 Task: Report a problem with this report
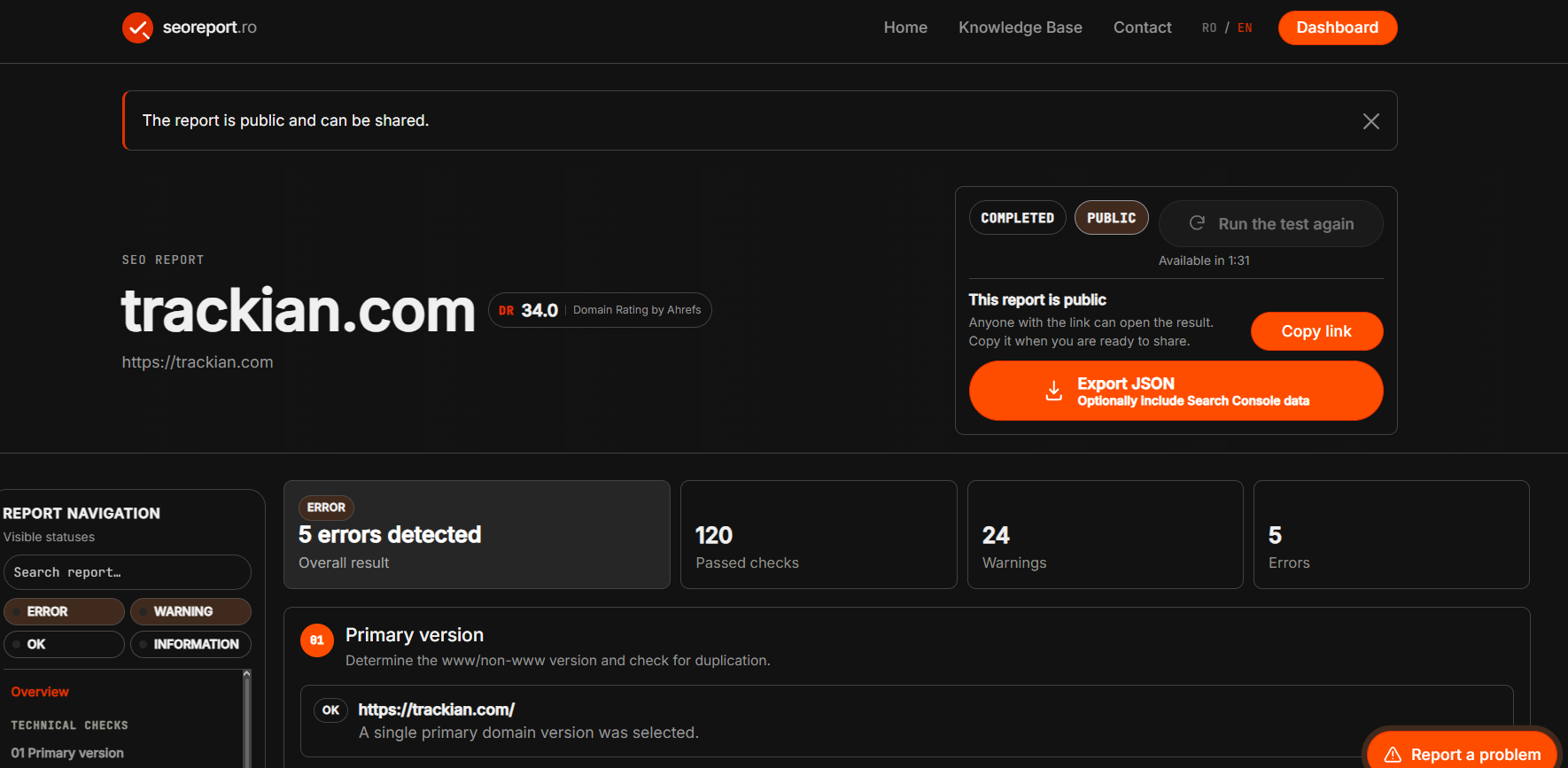[1462, 754]
